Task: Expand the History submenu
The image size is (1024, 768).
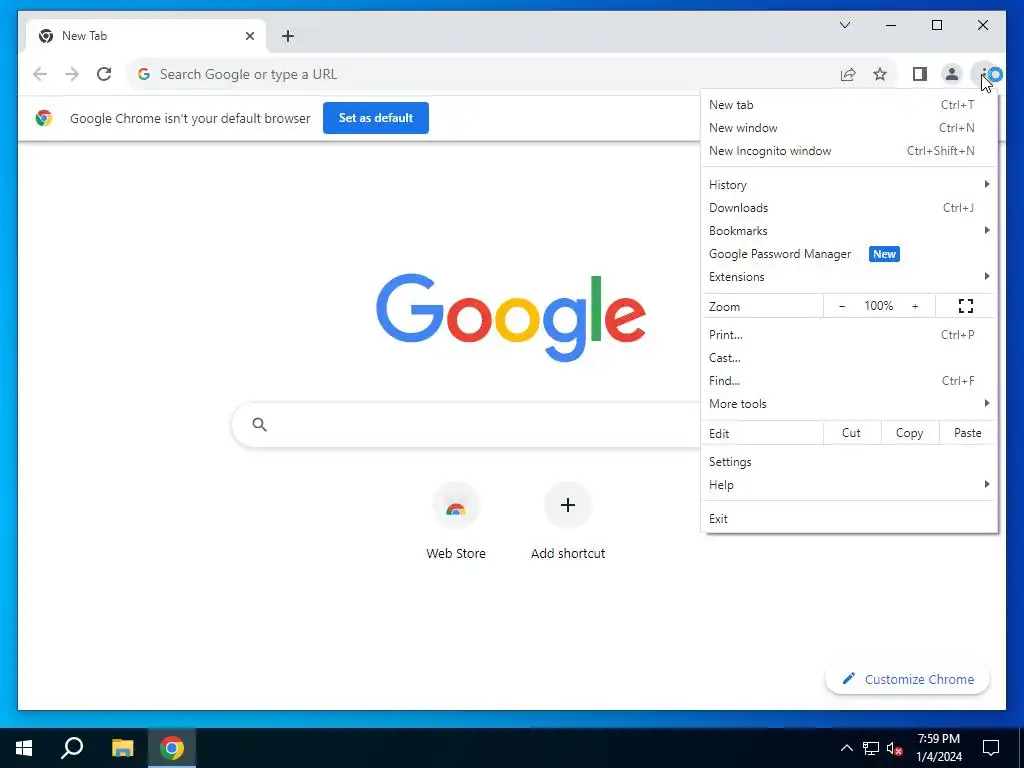Action: [849, 185]
